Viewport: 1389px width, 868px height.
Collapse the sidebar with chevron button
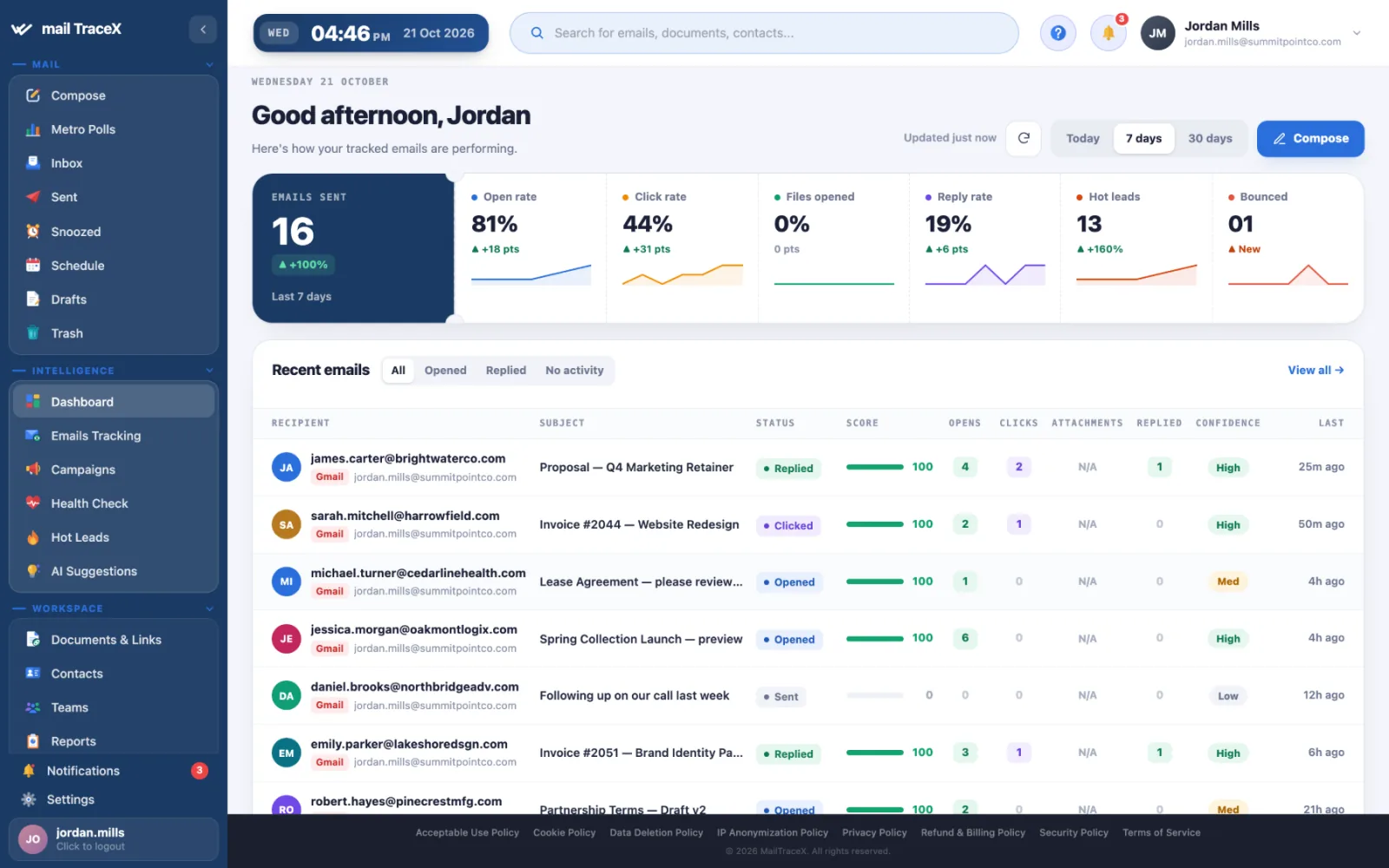pos(203,30)
